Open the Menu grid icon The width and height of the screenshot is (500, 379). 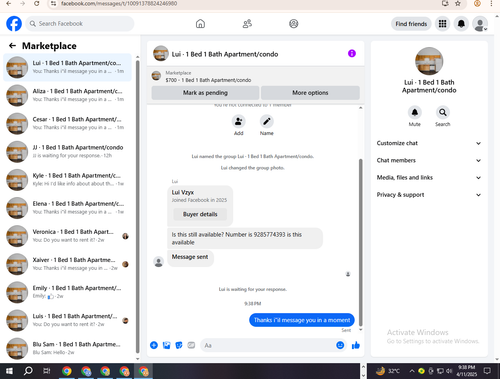[x=442, y=24]
